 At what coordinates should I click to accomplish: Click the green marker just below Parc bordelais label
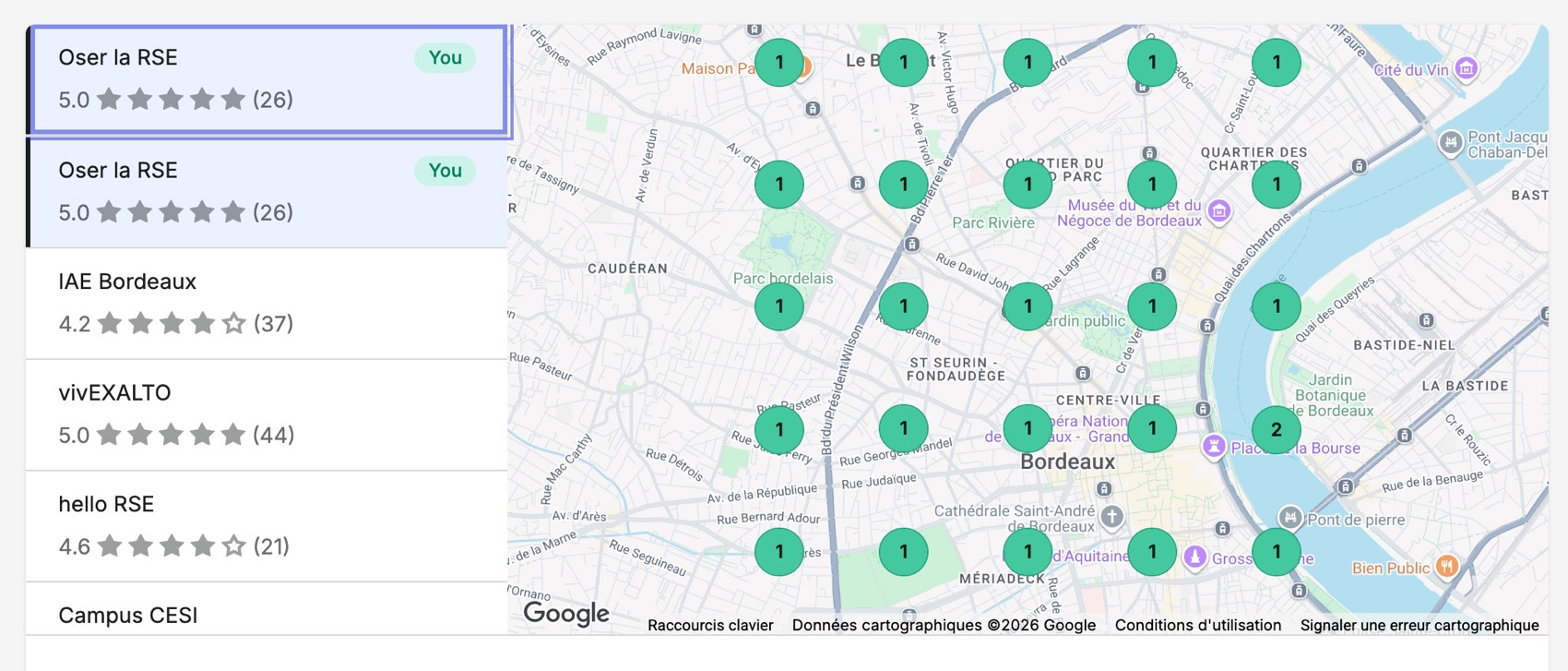click(x=779, y=306)
